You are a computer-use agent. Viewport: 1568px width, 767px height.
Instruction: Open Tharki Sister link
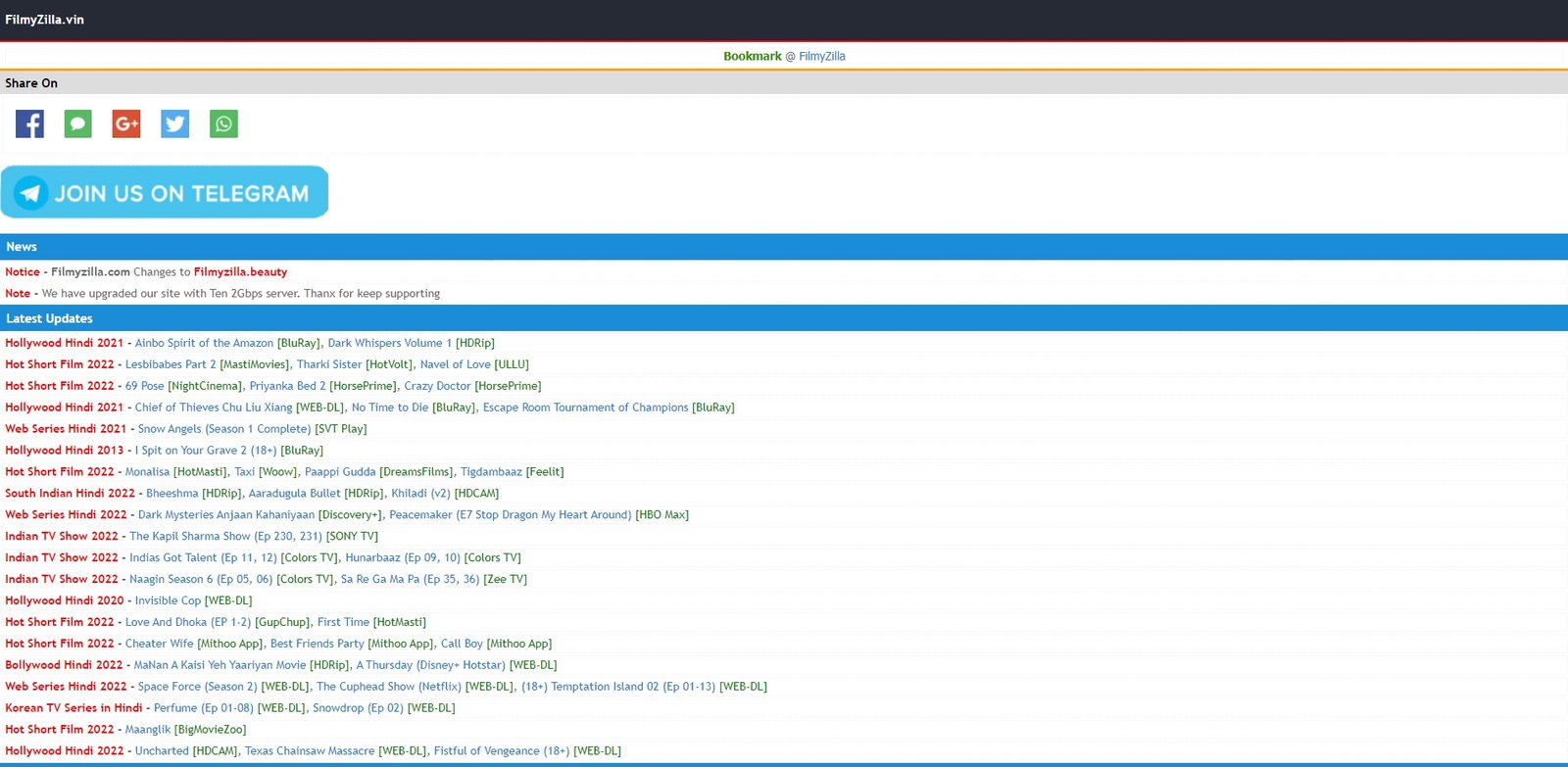(329, 364)
